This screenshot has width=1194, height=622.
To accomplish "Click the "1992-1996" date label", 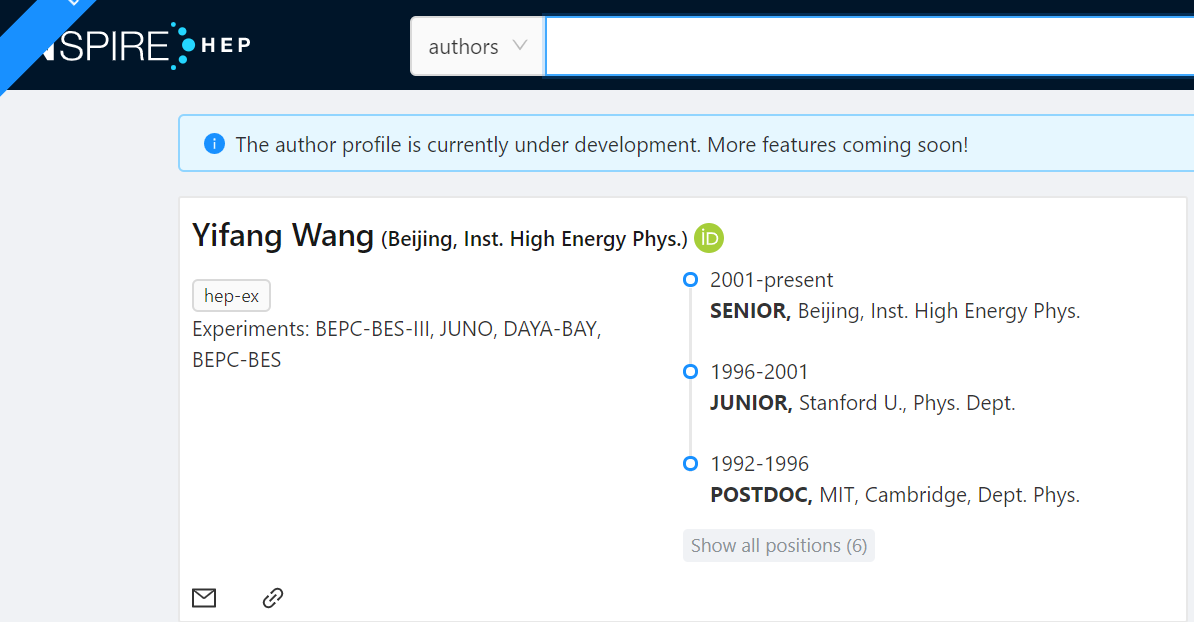I will pyautogui.click(x=759, y=464).
